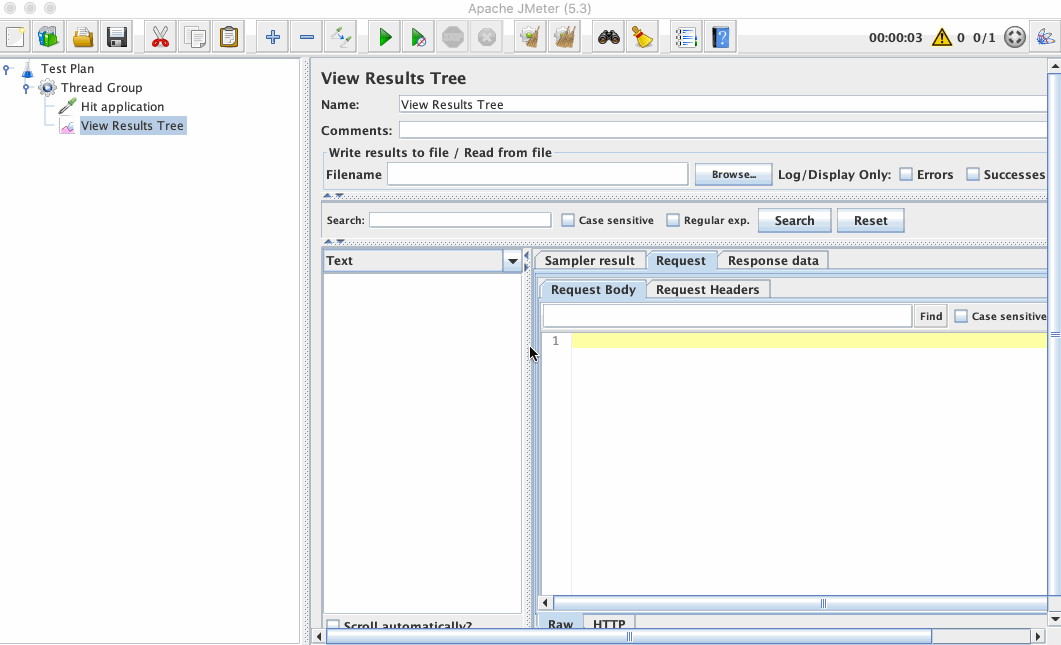The width and height of the screenshot is (1061, 645).
Task: Click the Cut scissors toolbar icon
Action: (159, 36)
